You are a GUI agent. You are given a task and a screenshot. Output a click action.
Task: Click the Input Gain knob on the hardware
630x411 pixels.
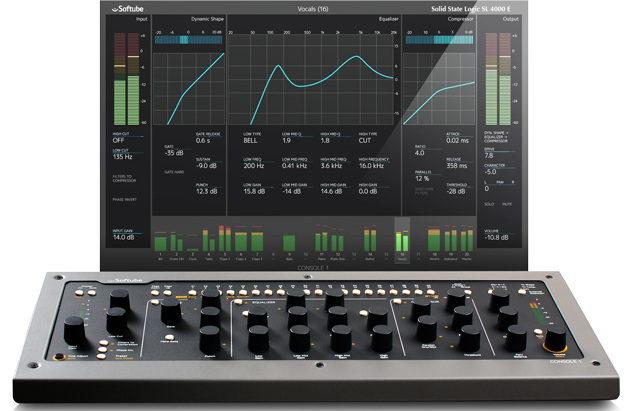[x=75, y=330]
